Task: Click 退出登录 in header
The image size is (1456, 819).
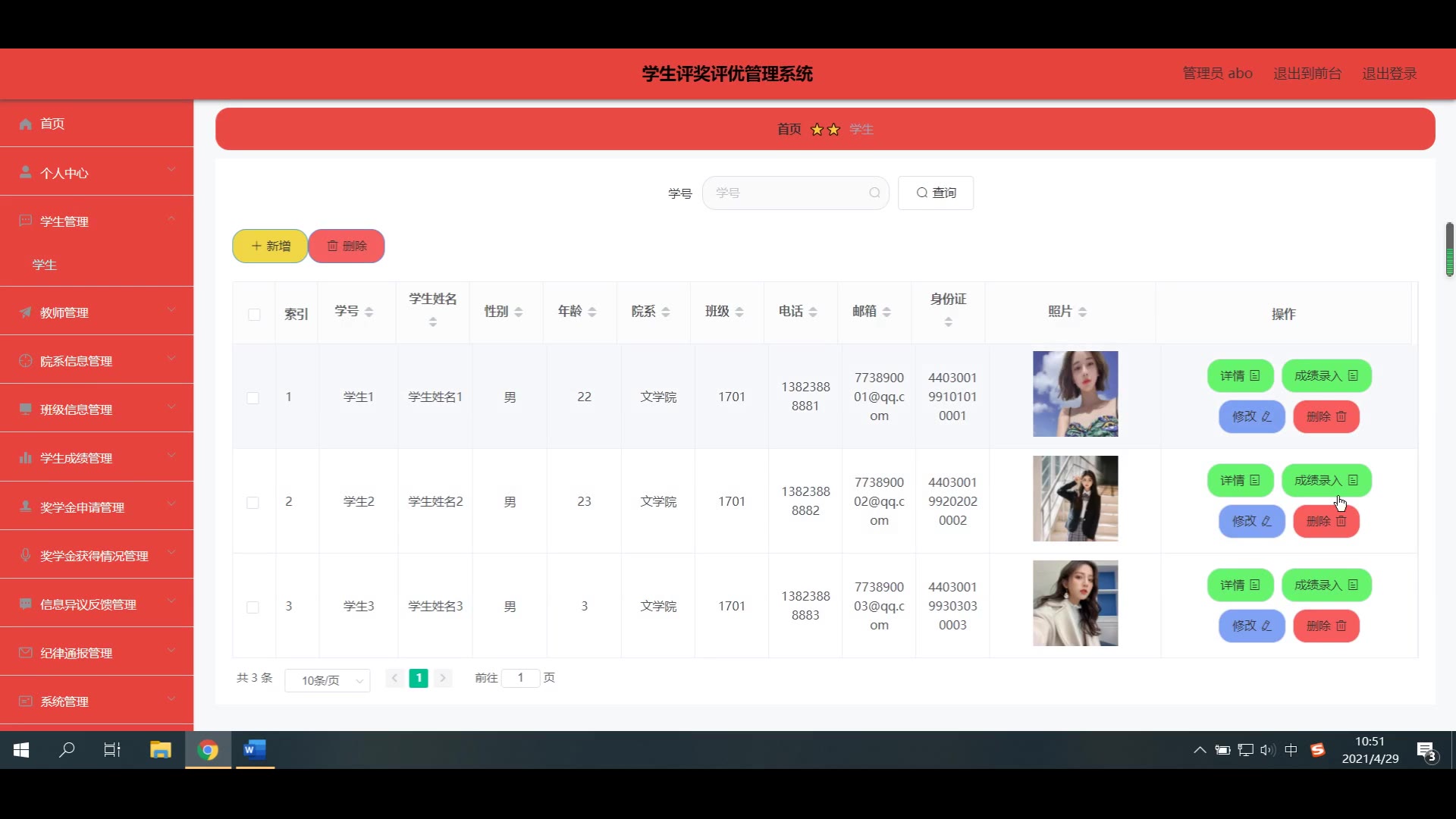Action: (1389, 74)
